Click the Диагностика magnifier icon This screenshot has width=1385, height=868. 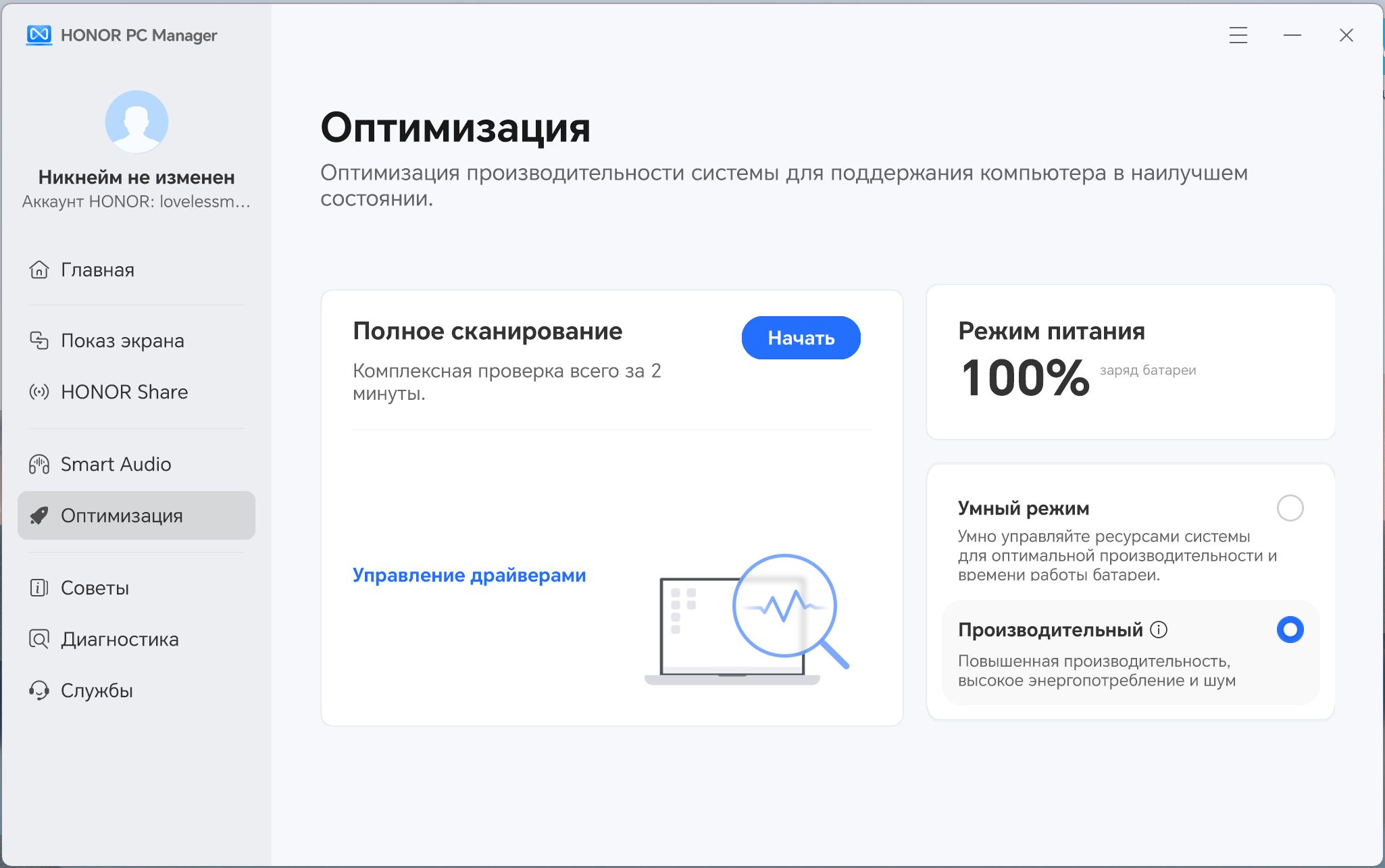[x=39, y=639]
